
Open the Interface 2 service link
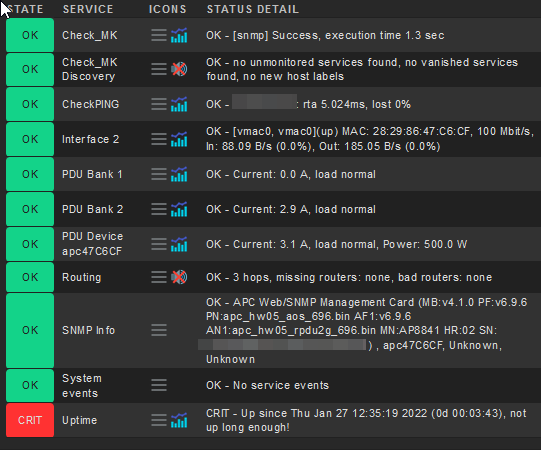click(90, 139)
